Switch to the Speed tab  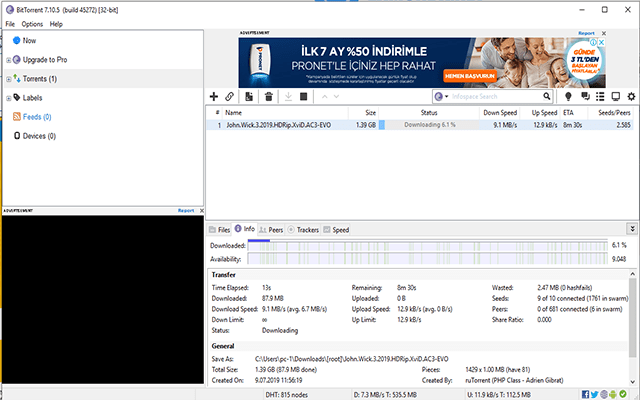point(336,230)
